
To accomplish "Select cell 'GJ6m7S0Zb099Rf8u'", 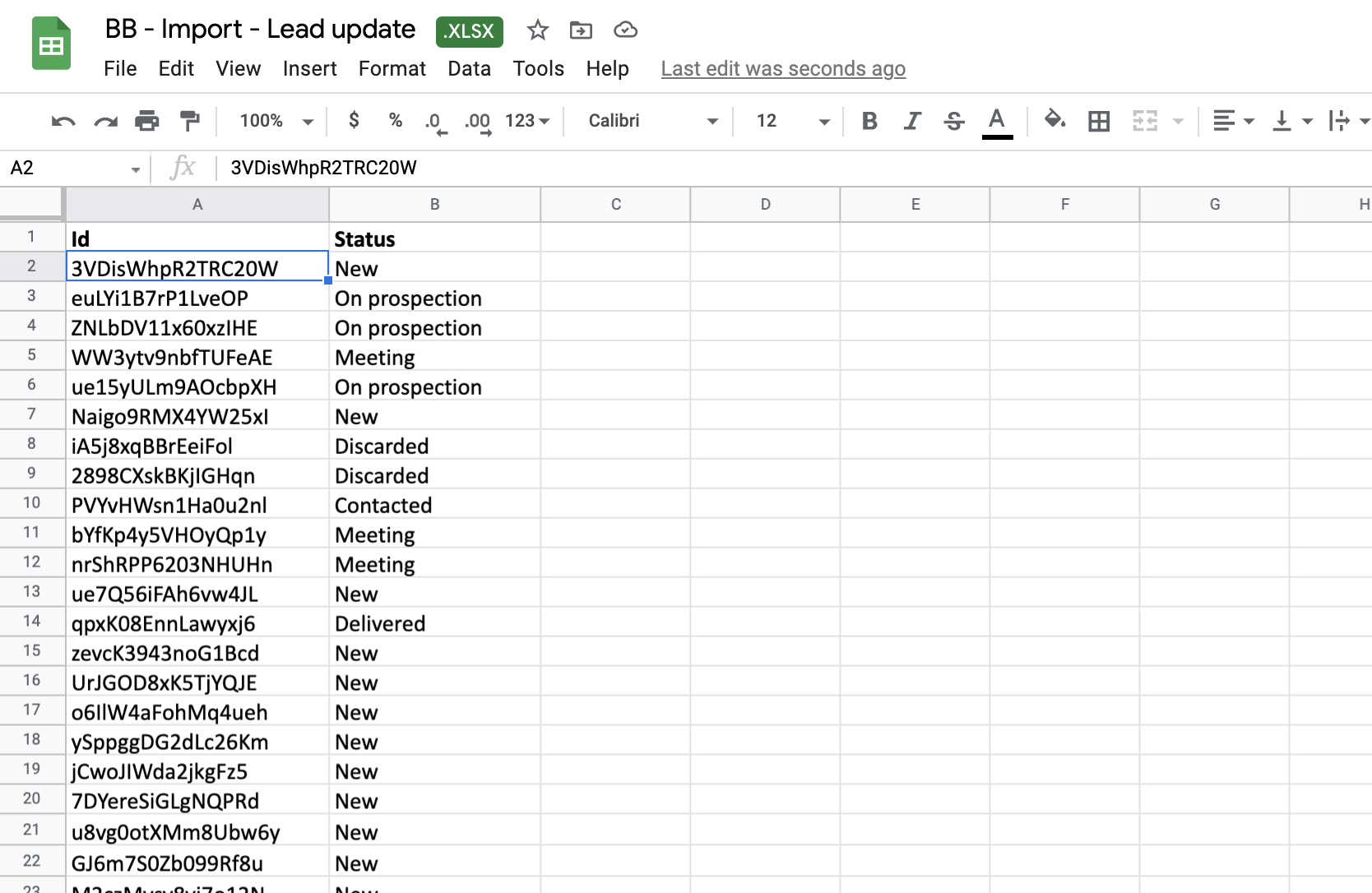I will (197, 862).
